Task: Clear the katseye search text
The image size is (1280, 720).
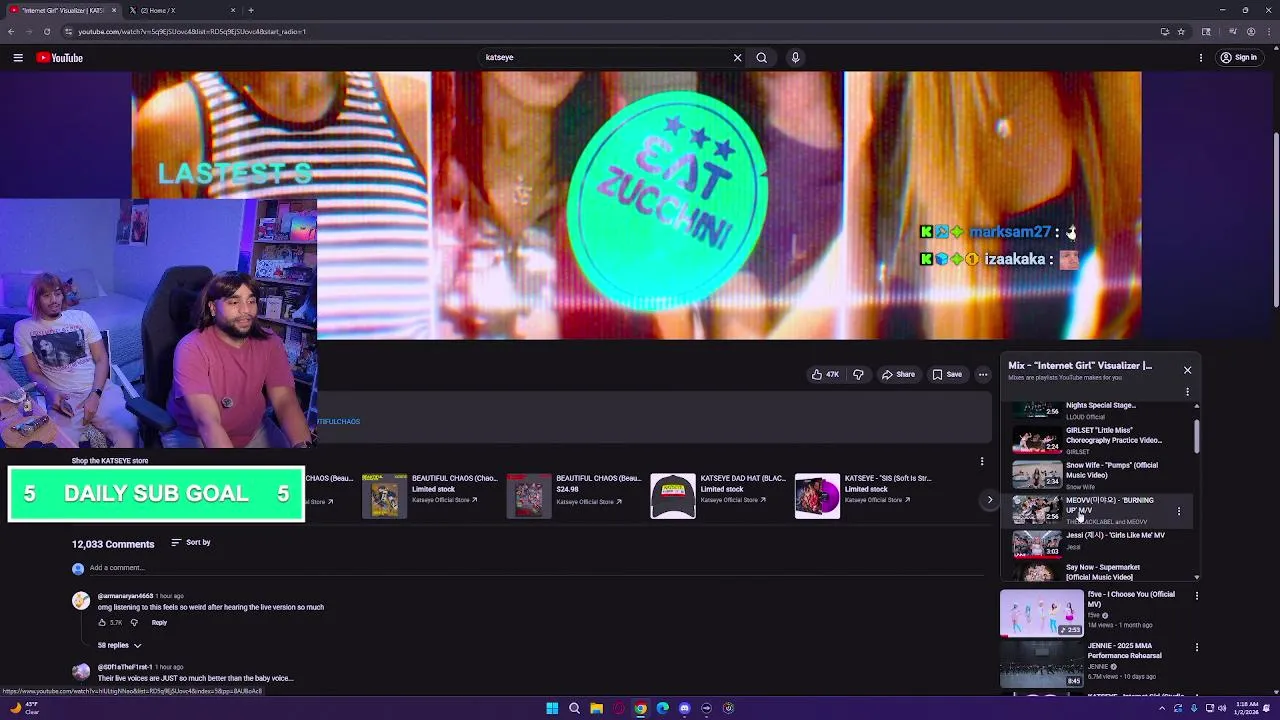Action: pyautogui.click(x=737, y=58)
